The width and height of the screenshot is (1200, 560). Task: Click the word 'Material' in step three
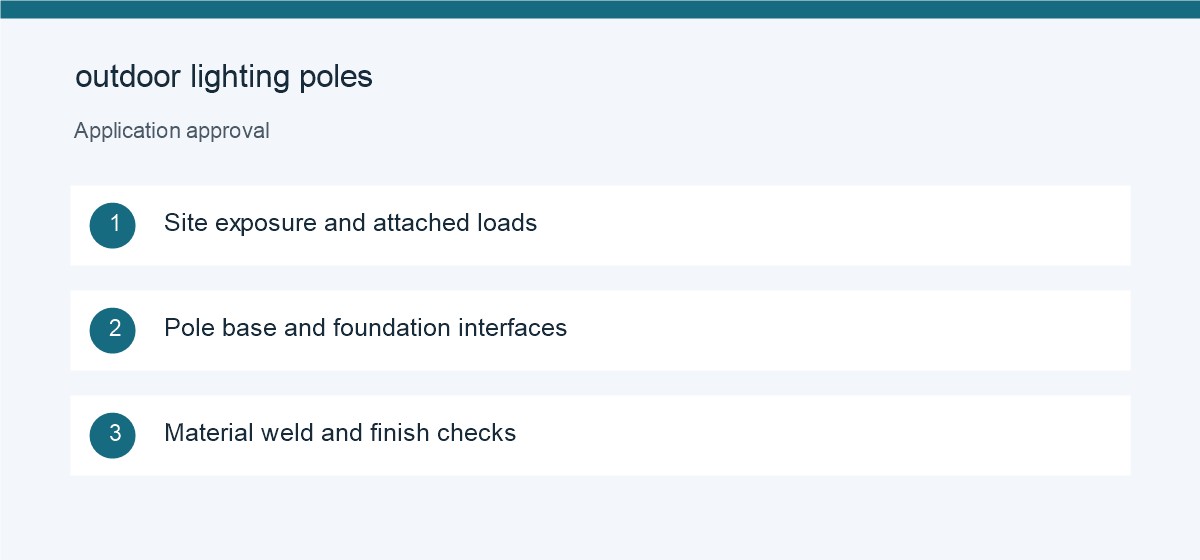tap(208, 432)
